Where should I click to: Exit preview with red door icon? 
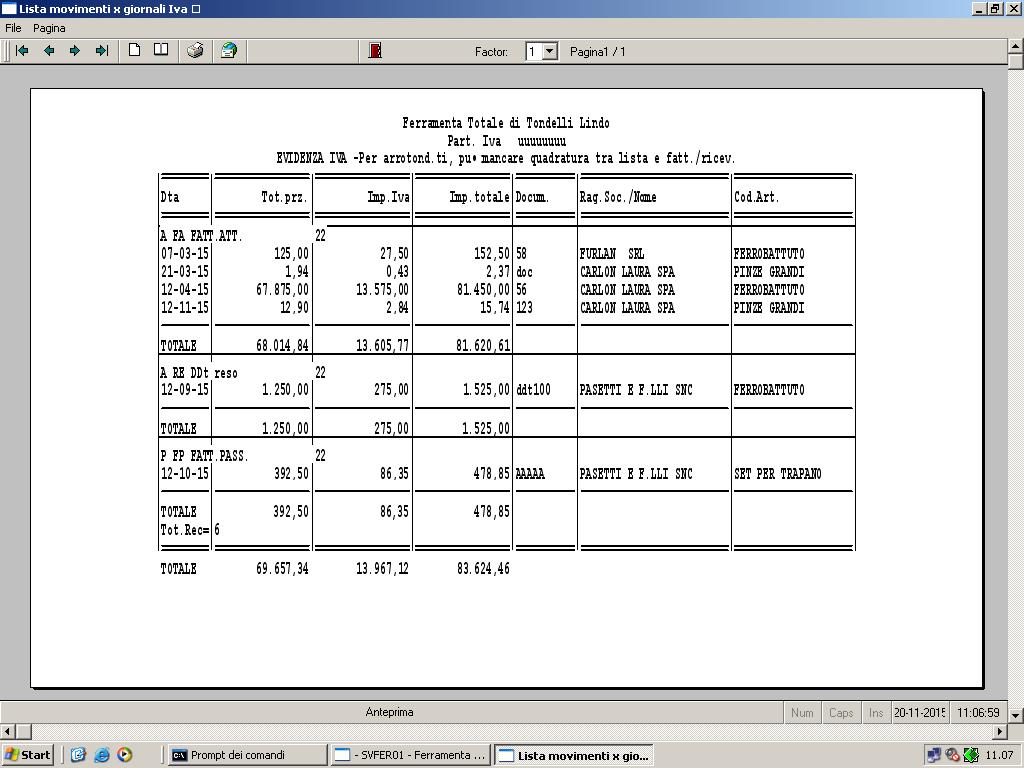point(375,50)
